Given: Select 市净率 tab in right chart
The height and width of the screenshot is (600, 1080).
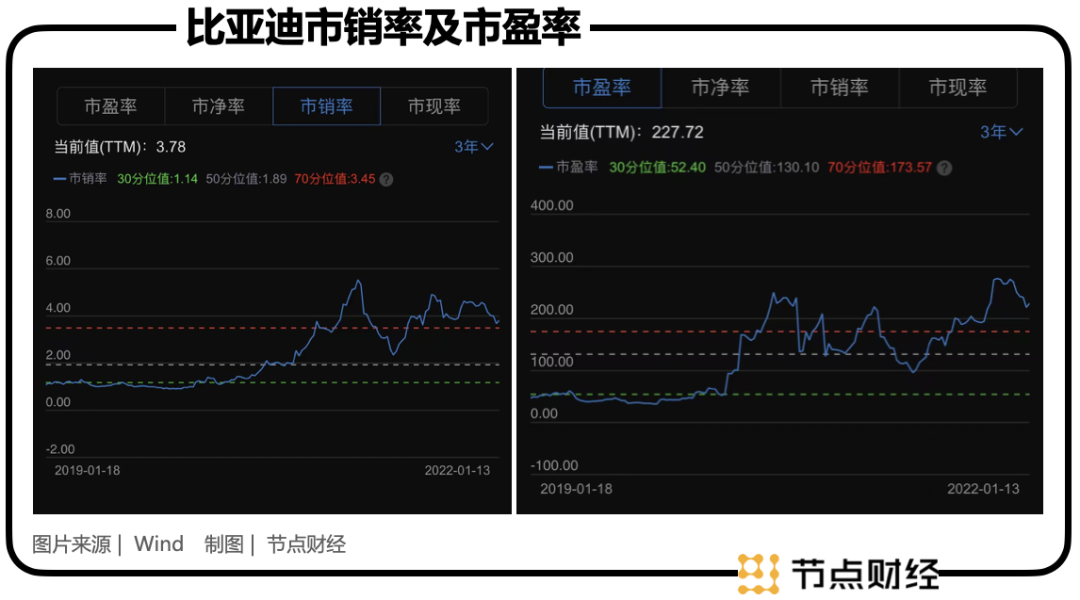Looking at the screenshot, I should 720,87.
